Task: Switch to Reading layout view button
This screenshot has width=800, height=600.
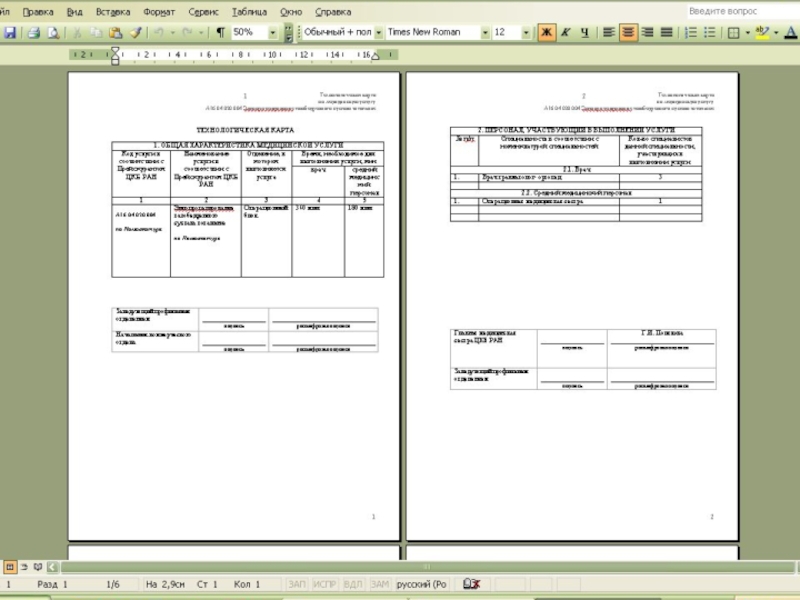Action: click(38, 567)
